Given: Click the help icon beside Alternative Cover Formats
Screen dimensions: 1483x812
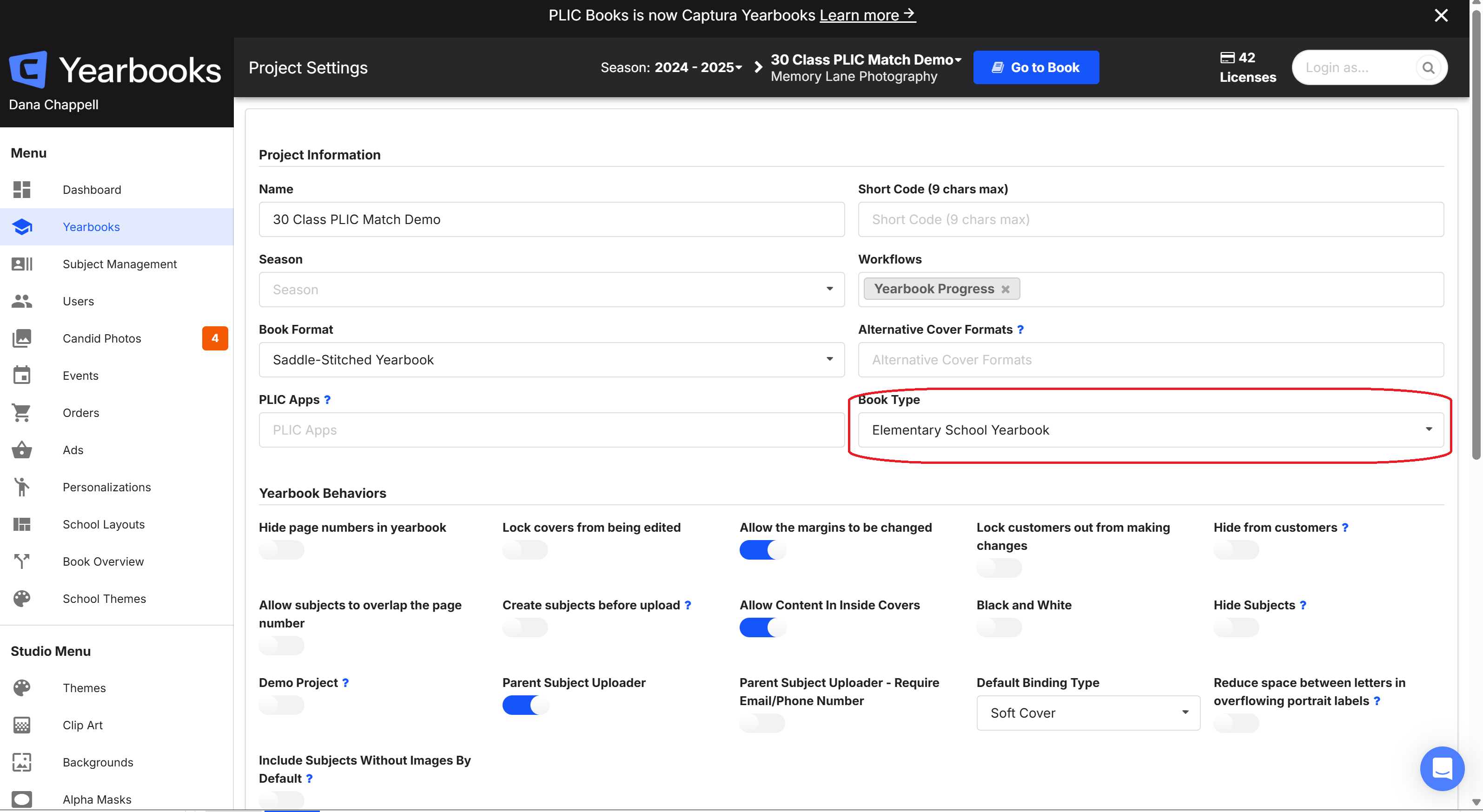Looking at the screenshot, I should click(1020, 329).
